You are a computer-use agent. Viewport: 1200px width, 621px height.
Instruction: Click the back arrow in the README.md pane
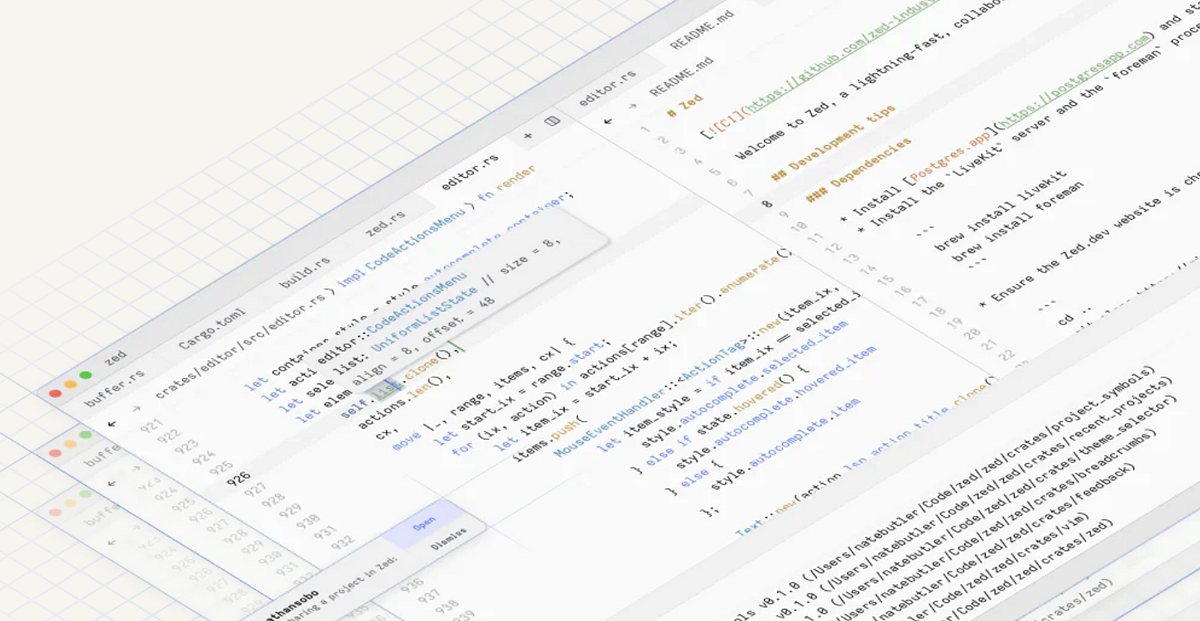click(608, 121)
